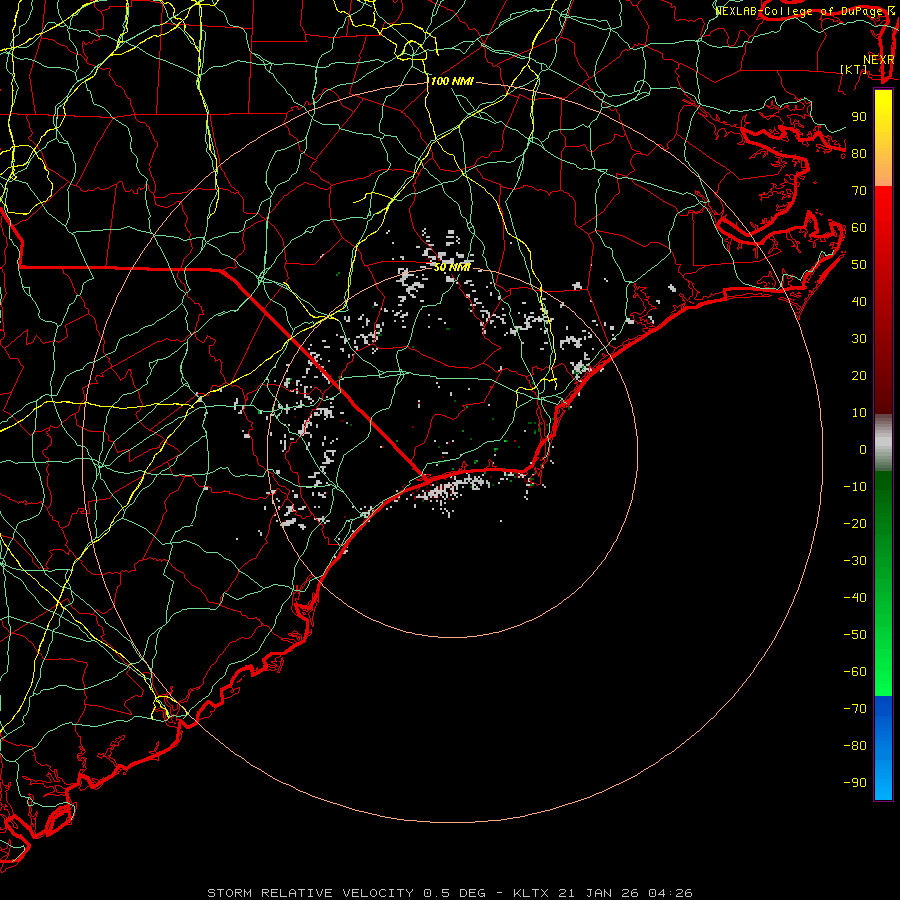Select the "-70" value on velocity scale

(x=855, y=709)
